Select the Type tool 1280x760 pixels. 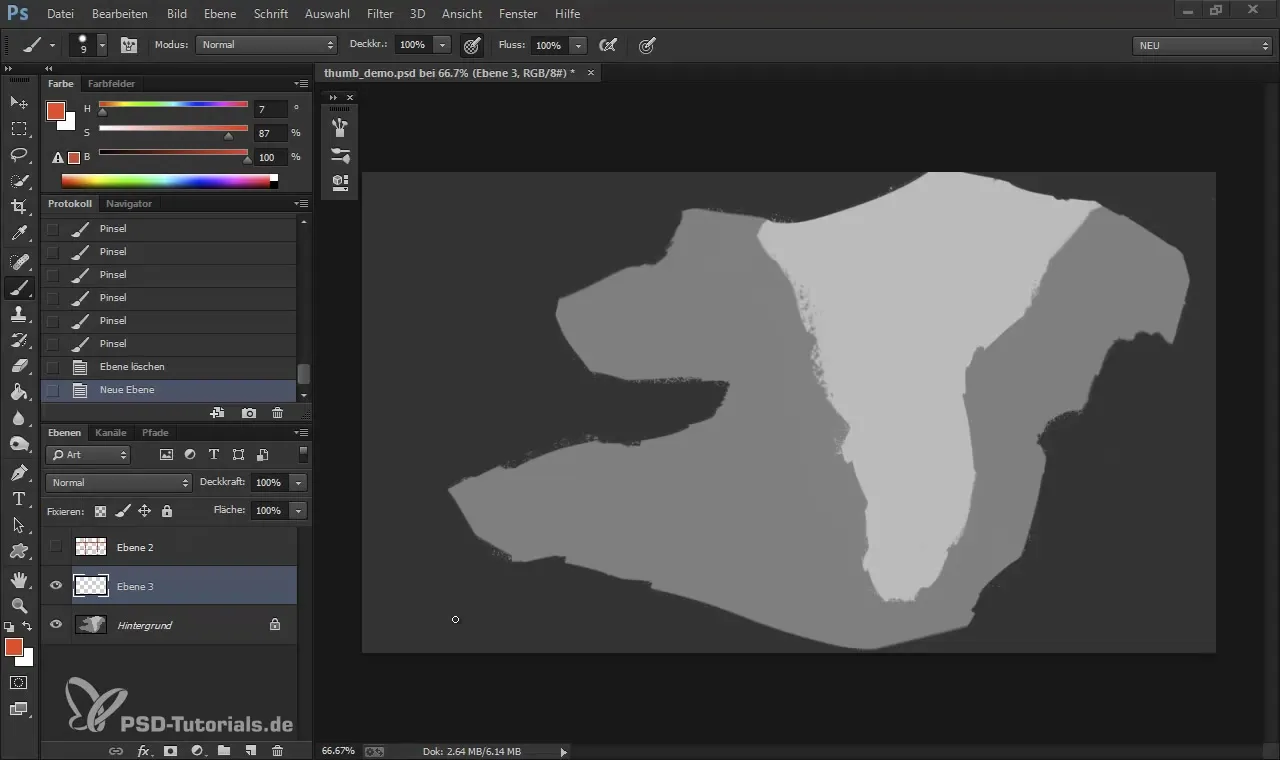tap(19, 498)
